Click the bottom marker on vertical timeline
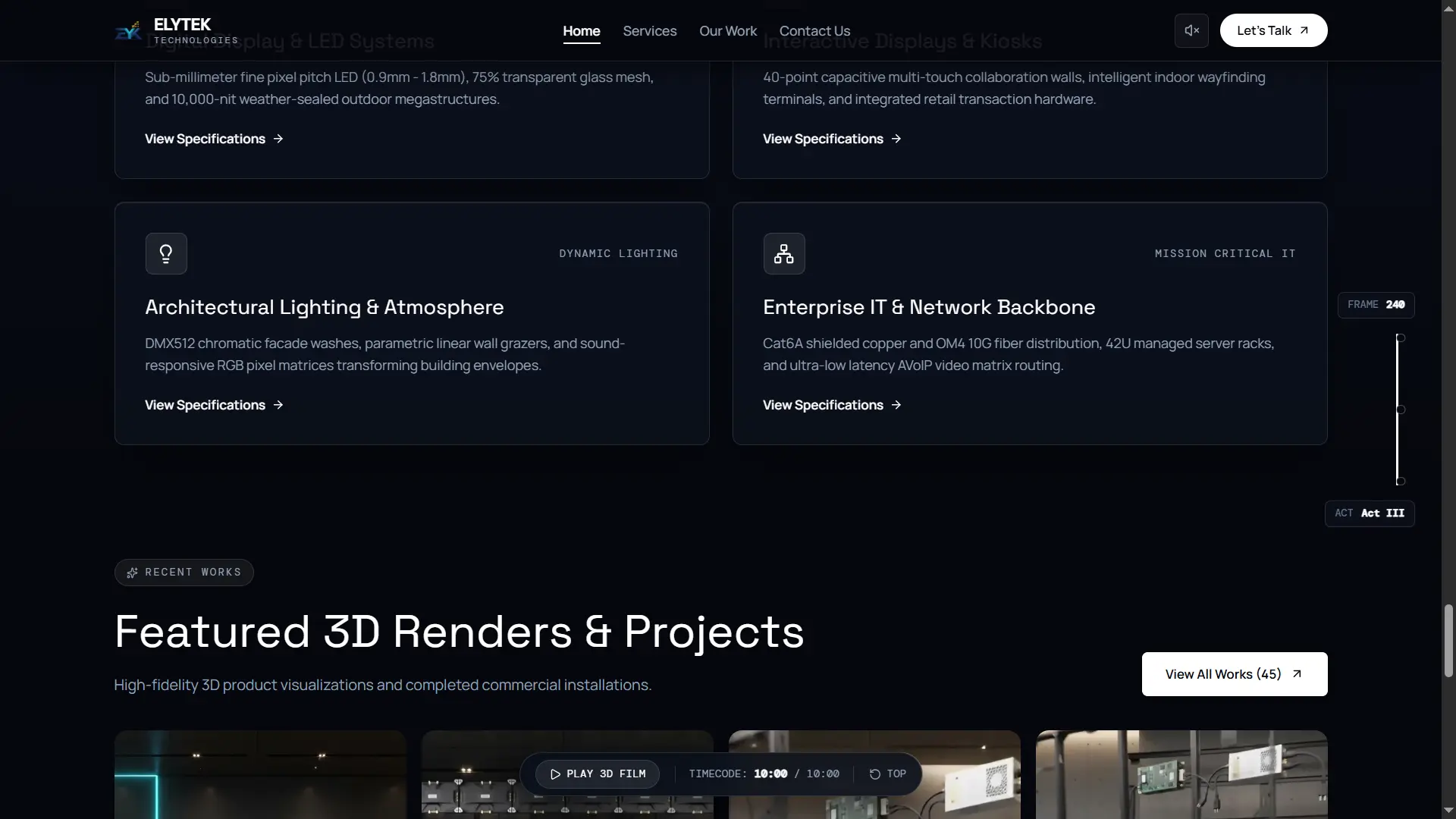1456x819 pixels. (x=1401, y=481)
